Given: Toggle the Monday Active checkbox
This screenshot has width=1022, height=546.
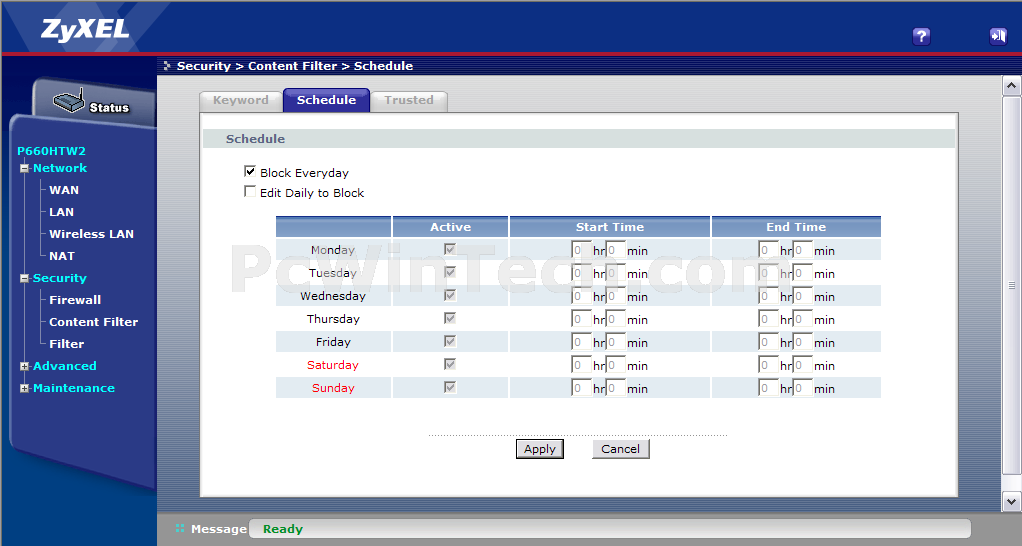Looking at the screenshot, I should pos(450,249).
